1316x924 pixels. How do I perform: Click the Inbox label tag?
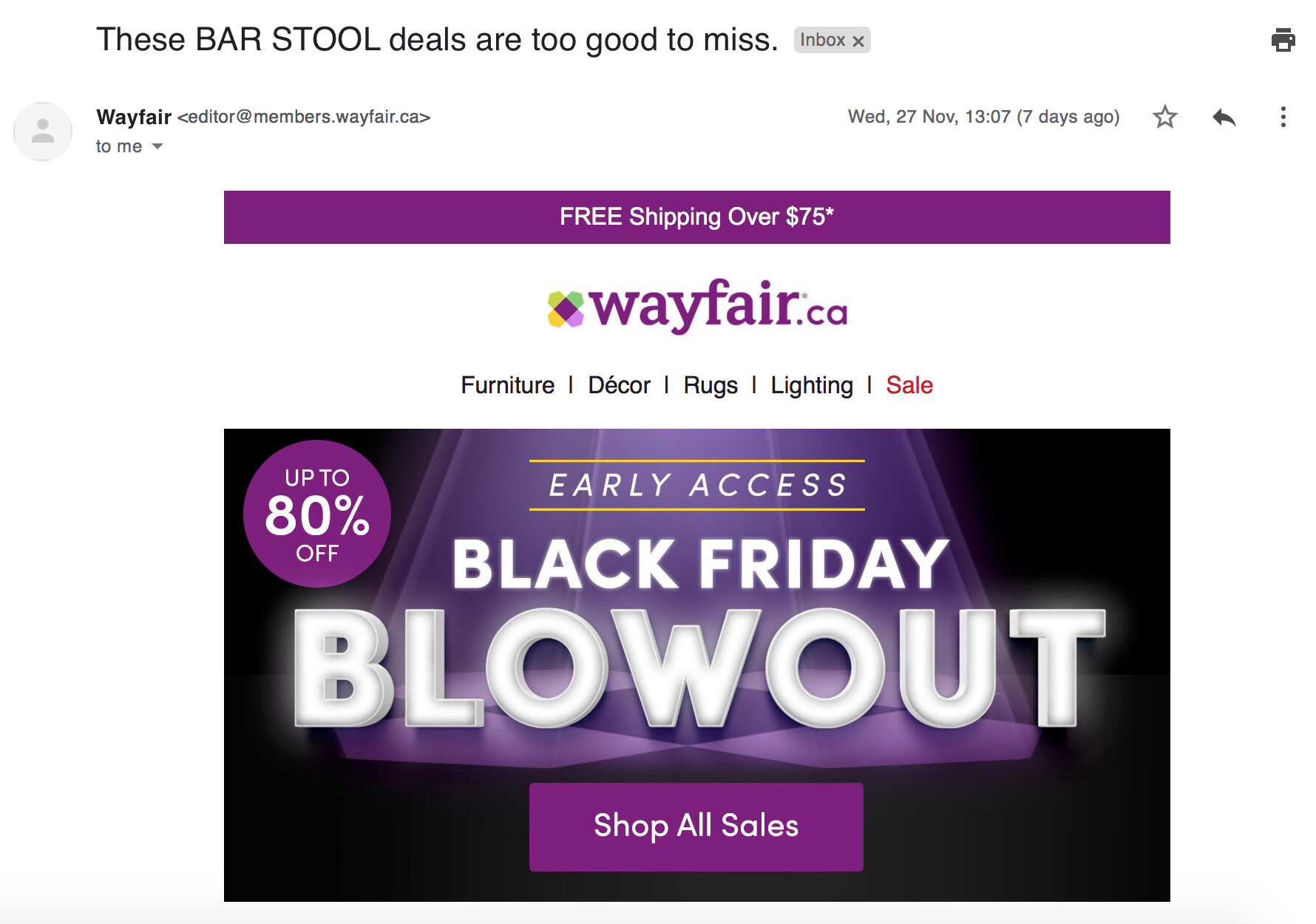pyautogui.click(x=822, y=40)
